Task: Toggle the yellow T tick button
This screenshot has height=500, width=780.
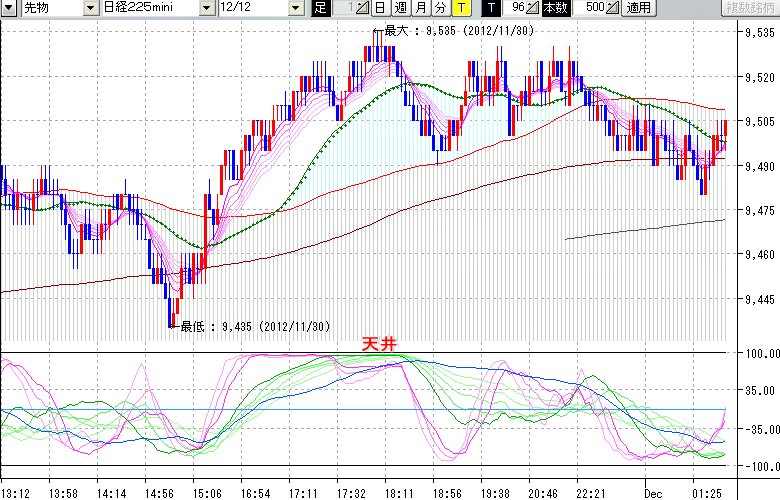Action: [x=460, y=8]
